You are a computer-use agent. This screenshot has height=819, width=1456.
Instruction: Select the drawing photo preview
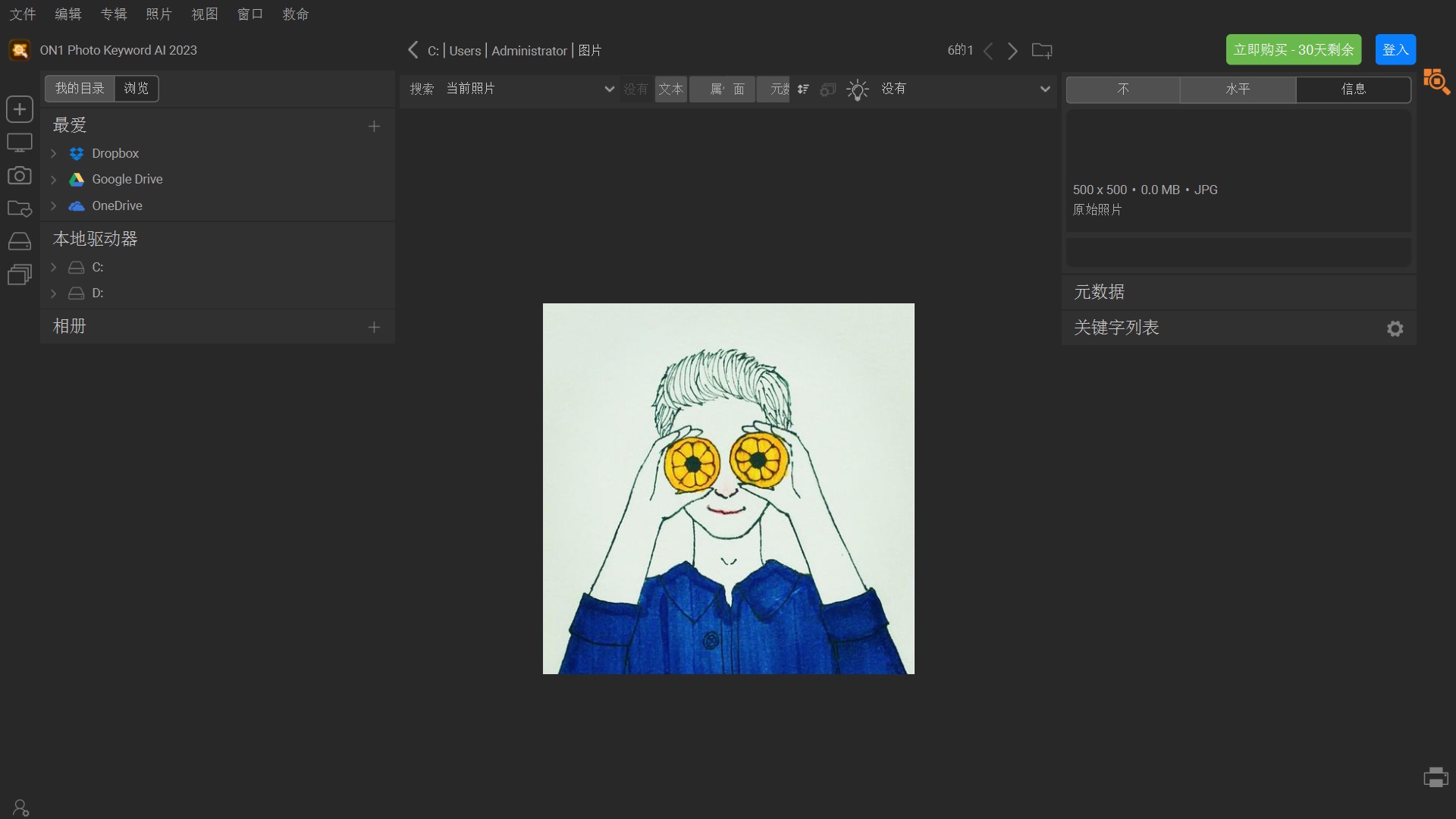pos(729,488)
